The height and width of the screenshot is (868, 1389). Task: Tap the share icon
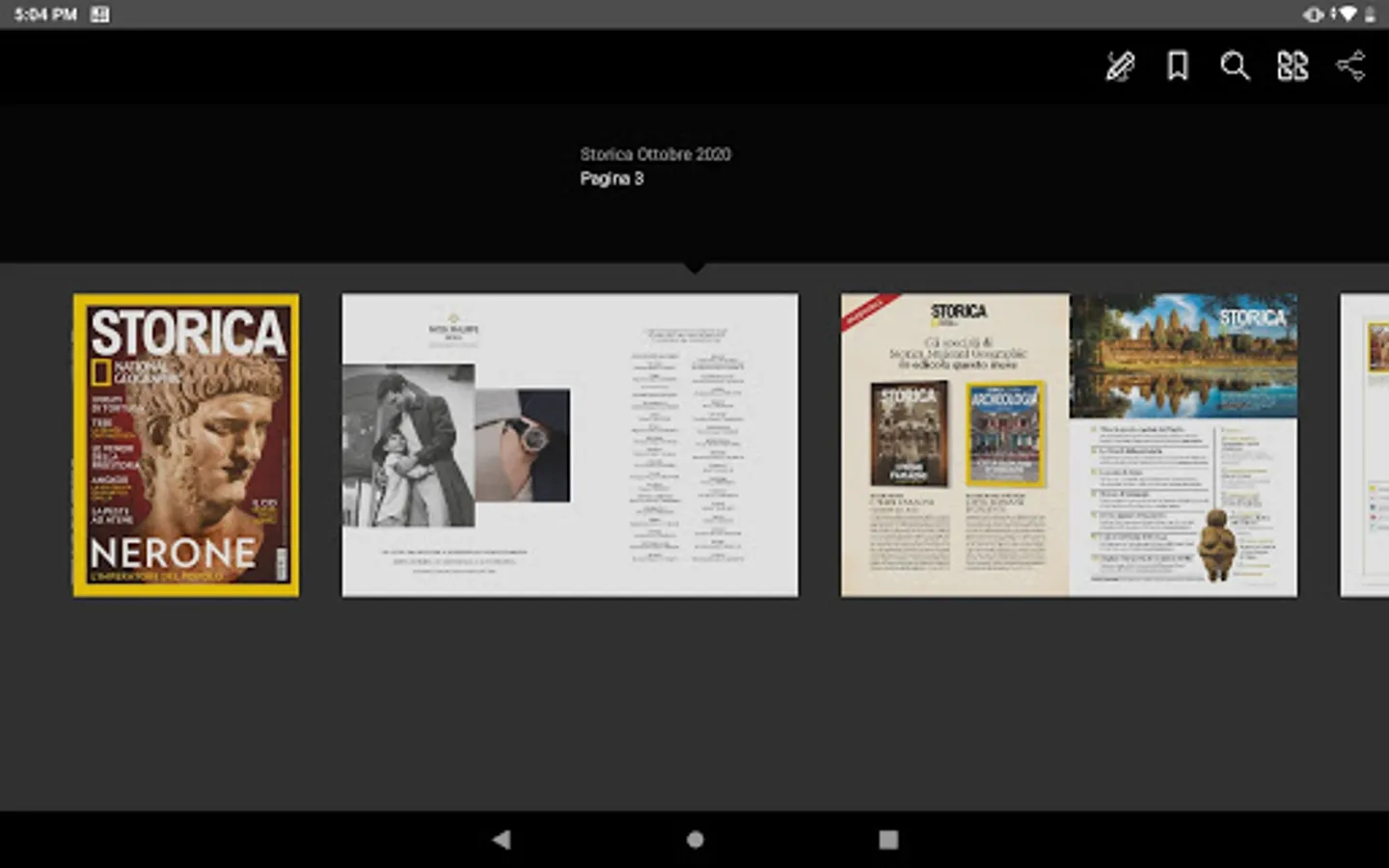pos(1350,66)
